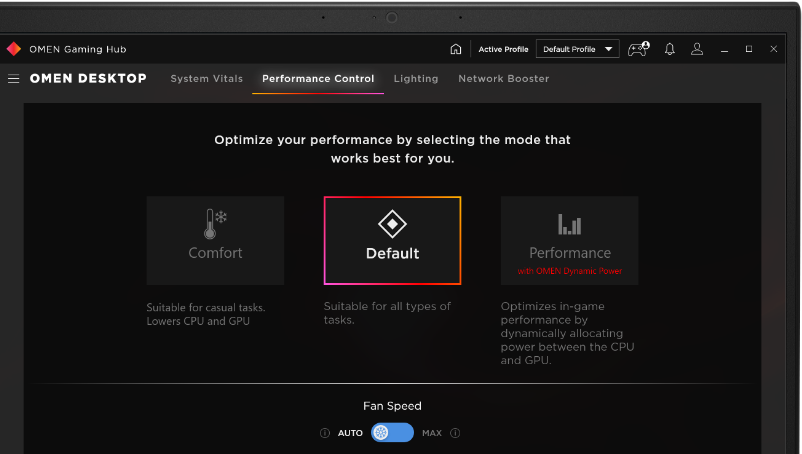The height and width of the screenshot is (454, 802).
Task: Open the Active Profile dropdown
Action: (x=577, y=49)
